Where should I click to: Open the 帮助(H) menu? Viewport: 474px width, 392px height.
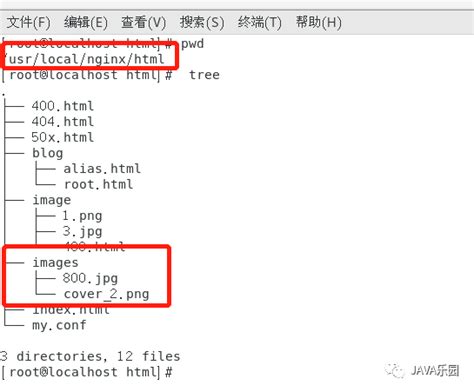318,22
